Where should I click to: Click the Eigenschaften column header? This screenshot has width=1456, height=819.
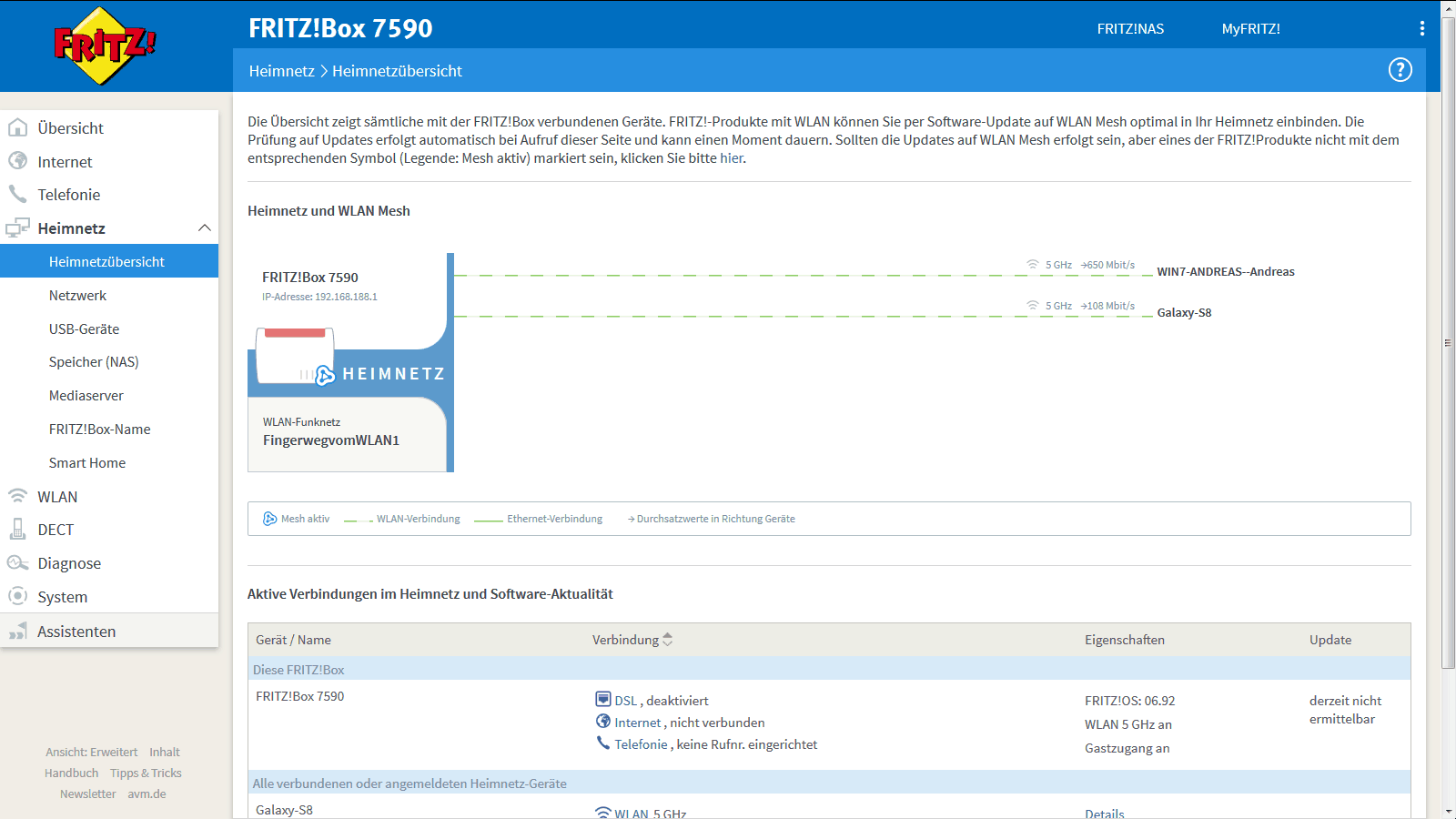(x=1125, y=640)
